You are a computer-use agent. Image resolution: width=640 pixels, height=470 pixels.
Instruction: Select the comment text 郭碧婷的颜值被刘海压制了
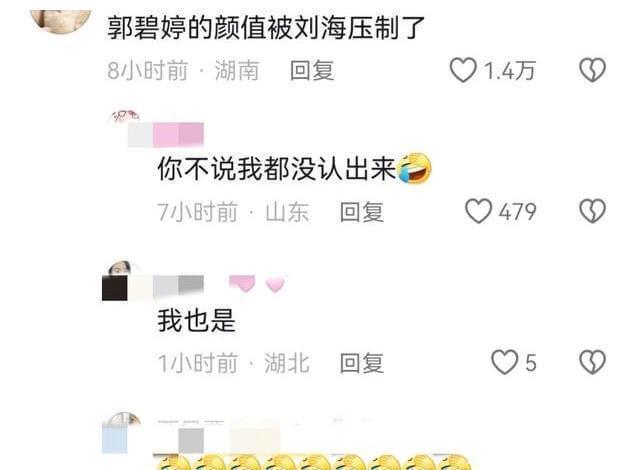pyautogui.click(x=266, y=28)
